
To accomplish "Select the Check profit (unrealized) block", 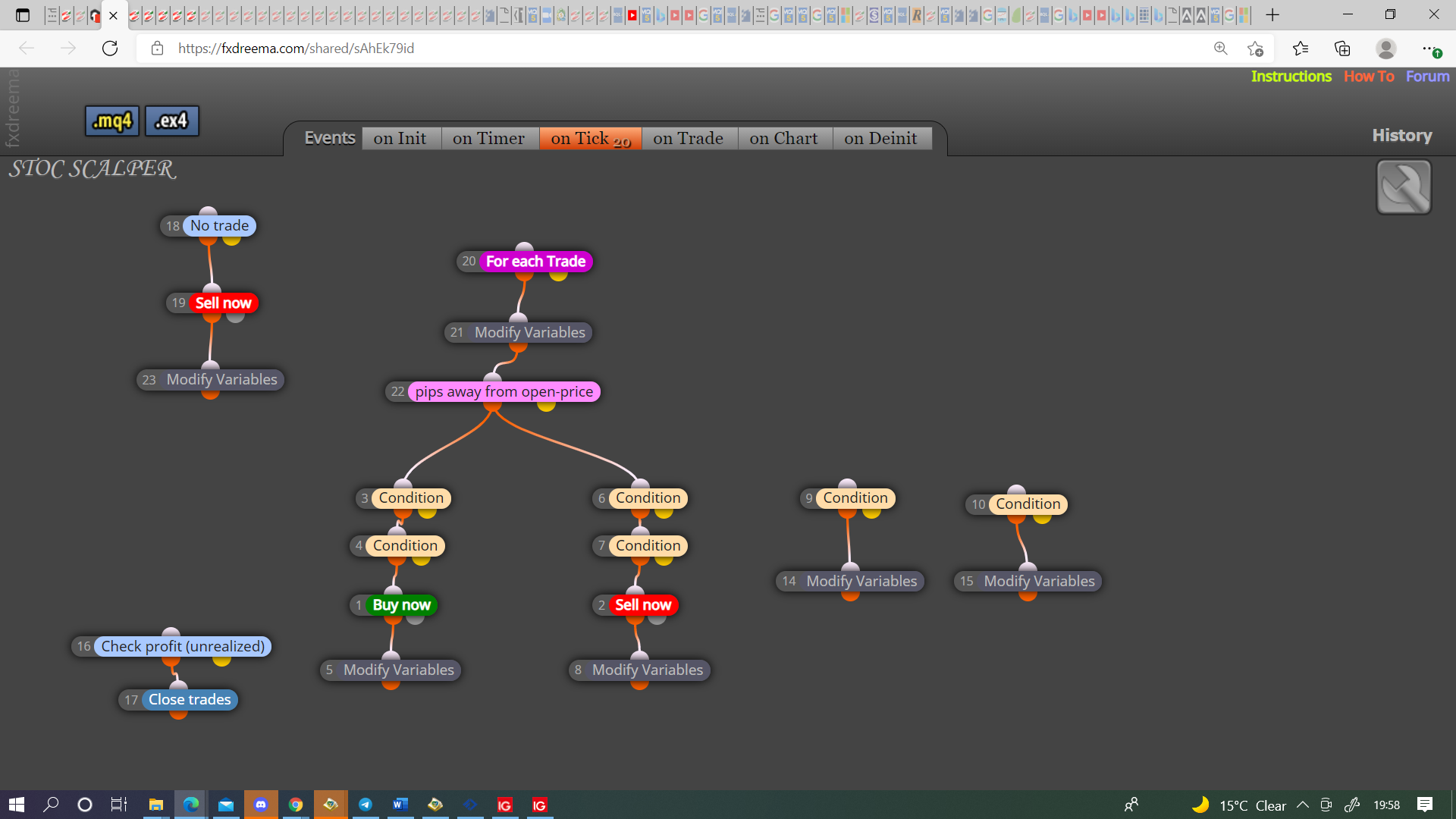I will point(171,647).
